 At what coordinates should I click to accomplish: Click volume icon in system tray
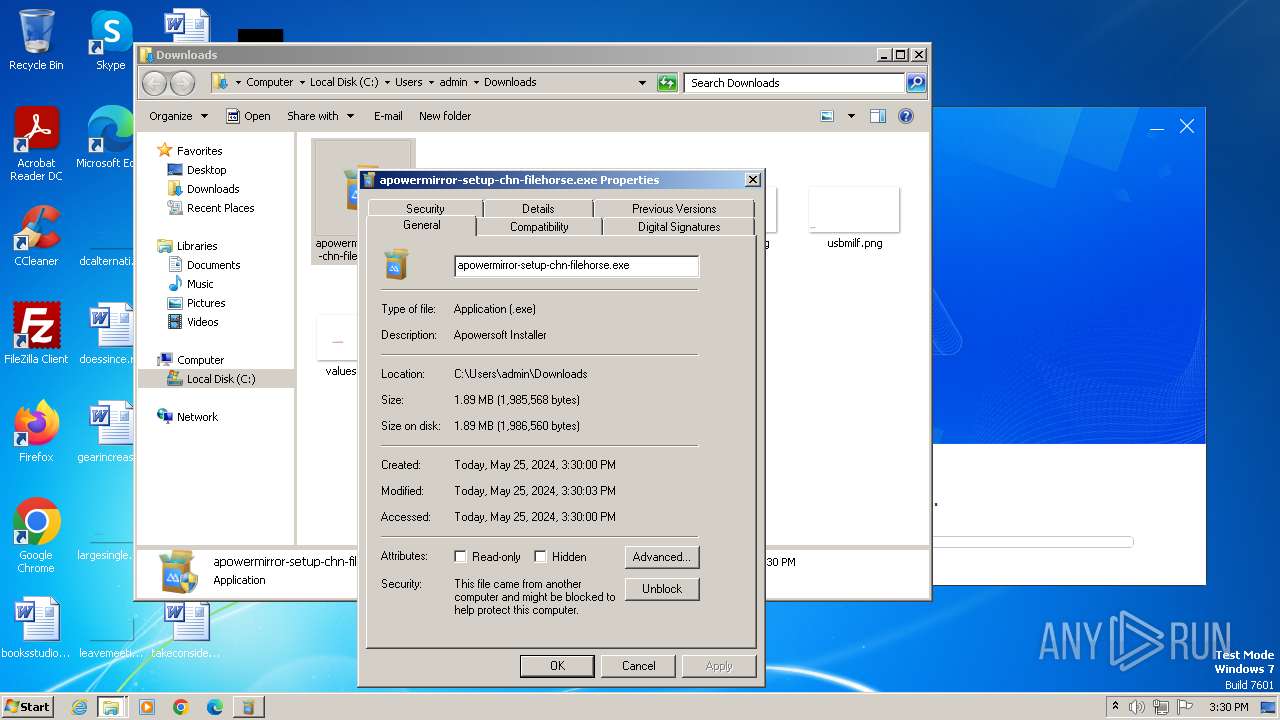pyautogui.click(x=1137, y=707)
